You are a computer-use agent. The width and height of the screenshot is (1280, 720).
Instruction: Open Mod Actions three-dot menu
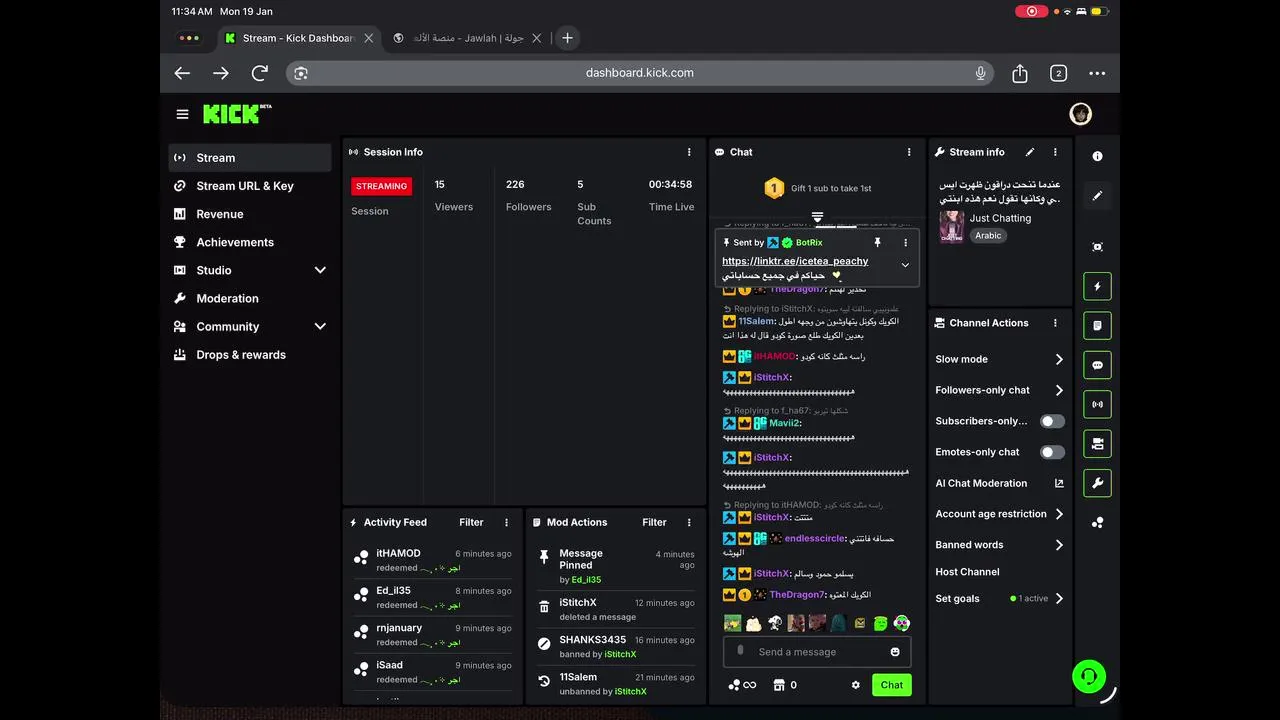[x=689, y=522]
